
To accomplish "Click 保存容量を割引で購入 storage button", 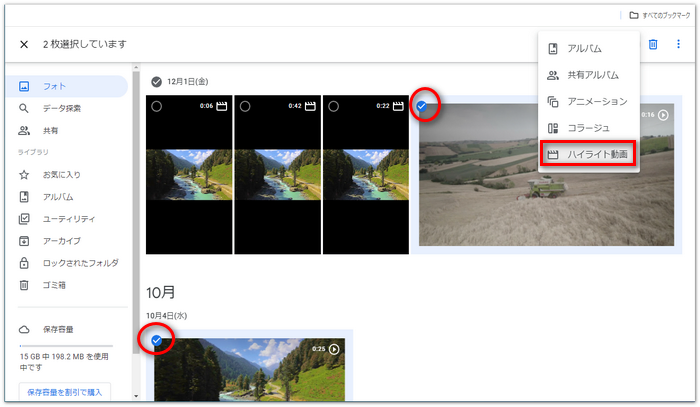I will pyautogui.click(x=64, y=391).
